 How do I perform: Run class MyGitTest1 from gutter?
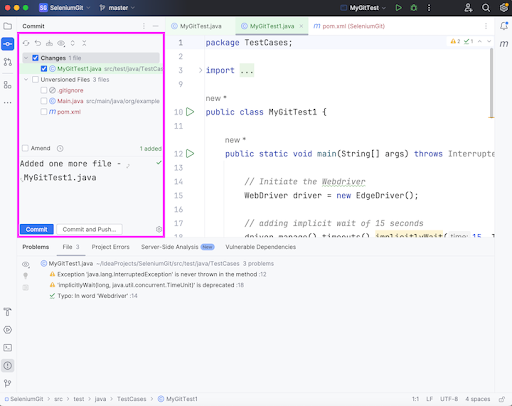[x=190, y=112]
